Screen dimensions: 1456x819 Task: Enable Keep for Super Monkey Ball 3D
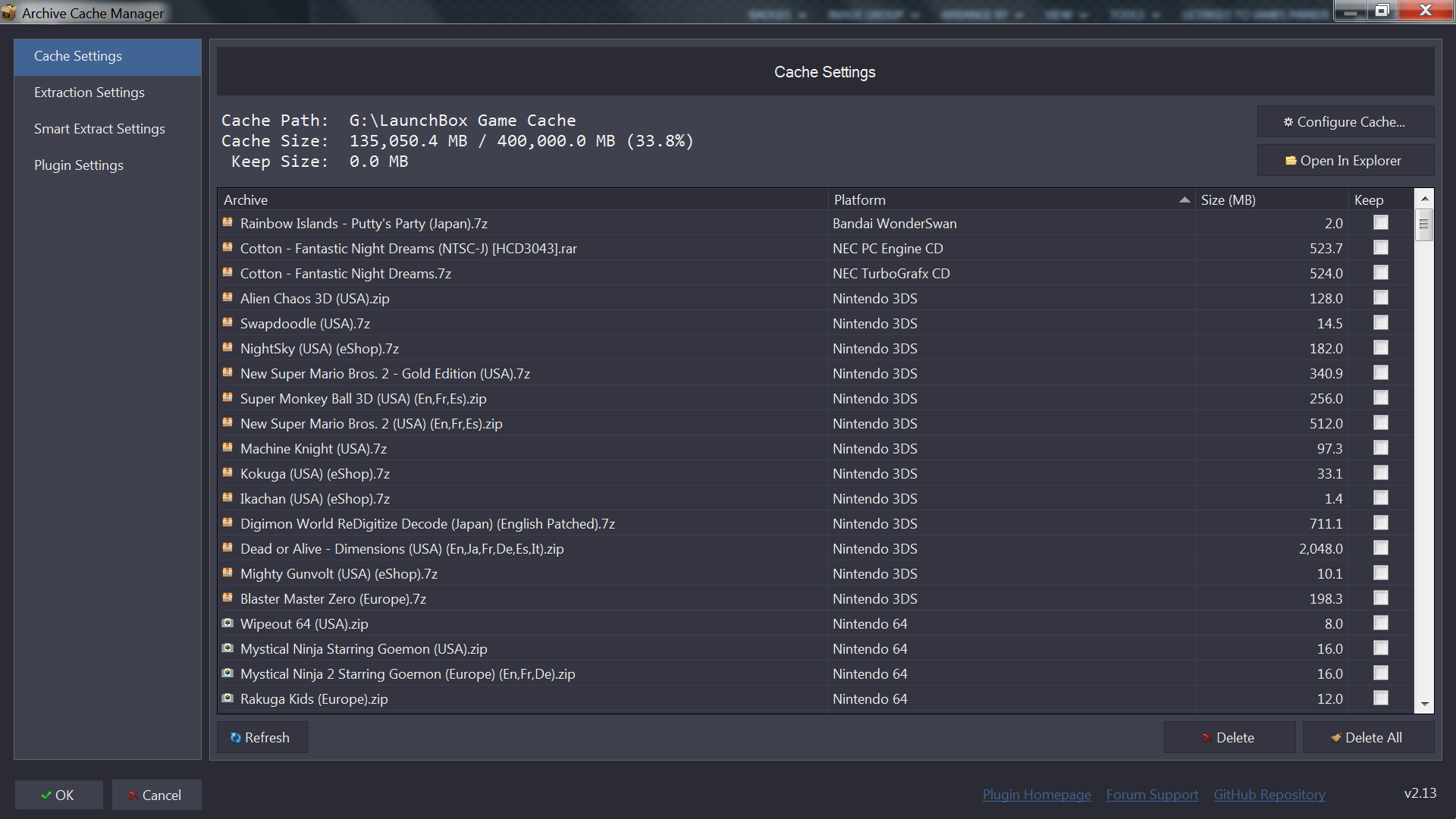[x=1381, y=397]
